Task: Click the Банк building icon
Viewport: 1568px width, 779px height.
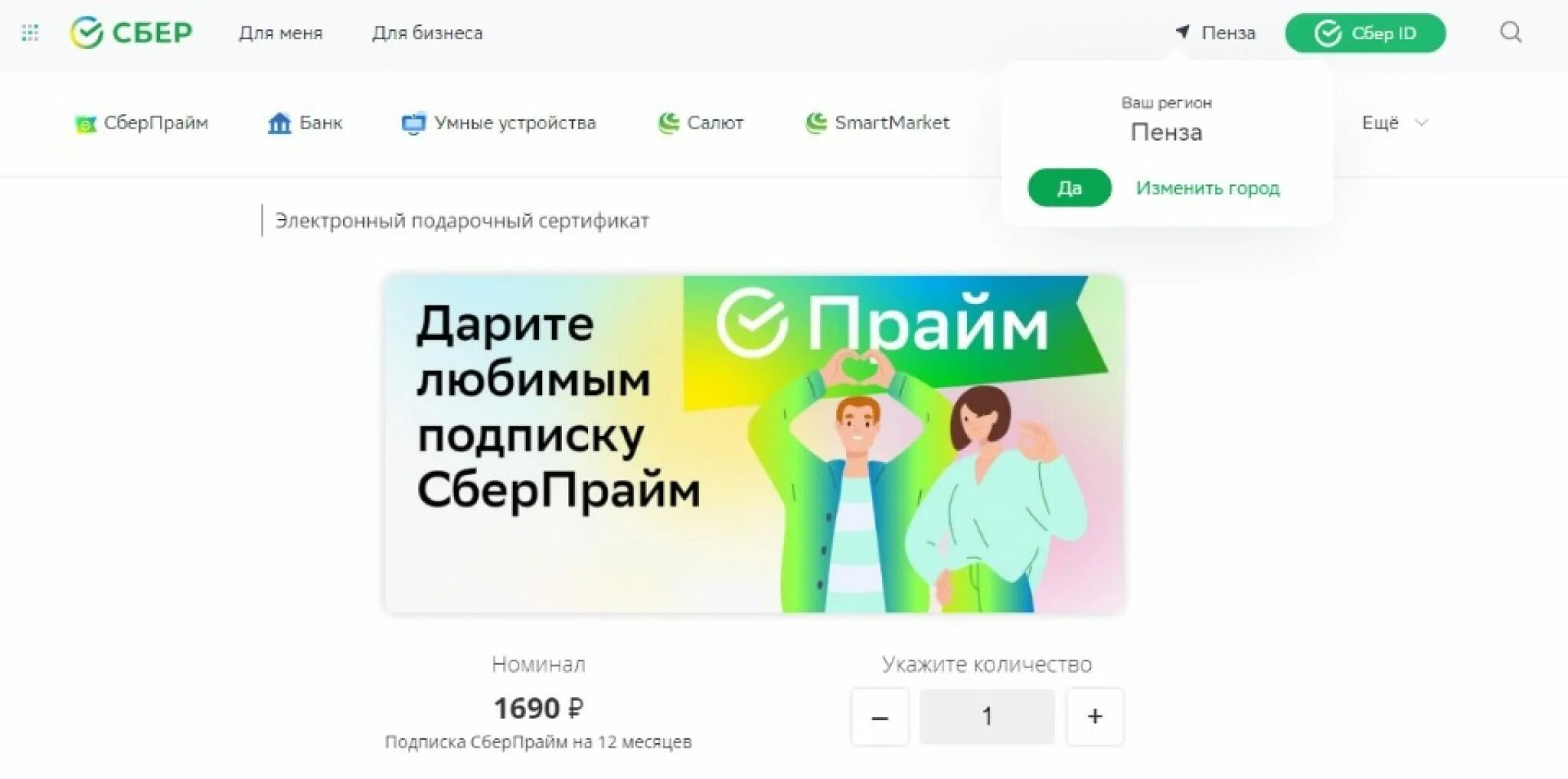Action: 279,123
